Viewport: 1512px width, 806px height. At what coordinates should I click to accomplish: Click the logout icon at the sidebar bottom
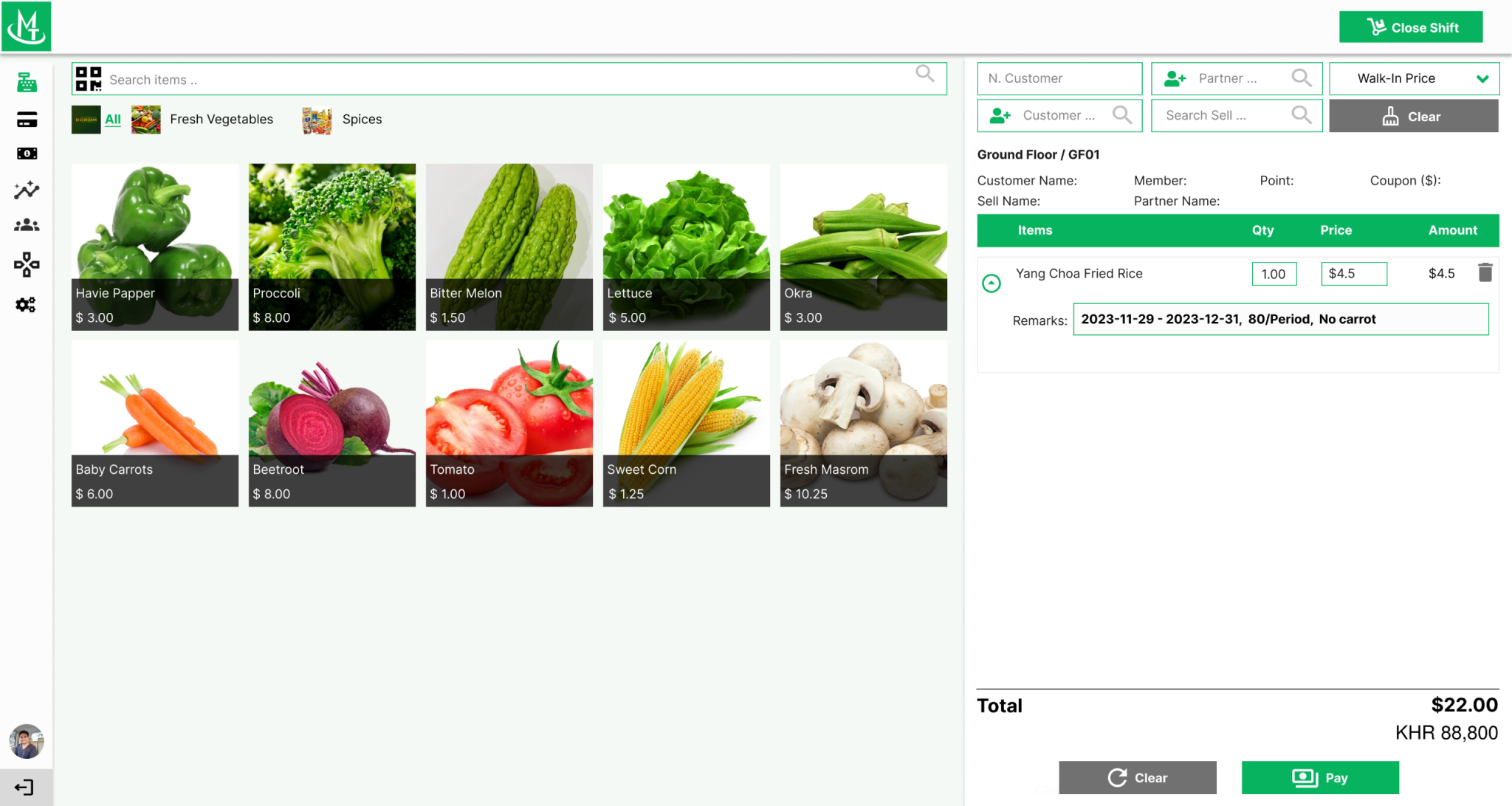coord(26,786)
